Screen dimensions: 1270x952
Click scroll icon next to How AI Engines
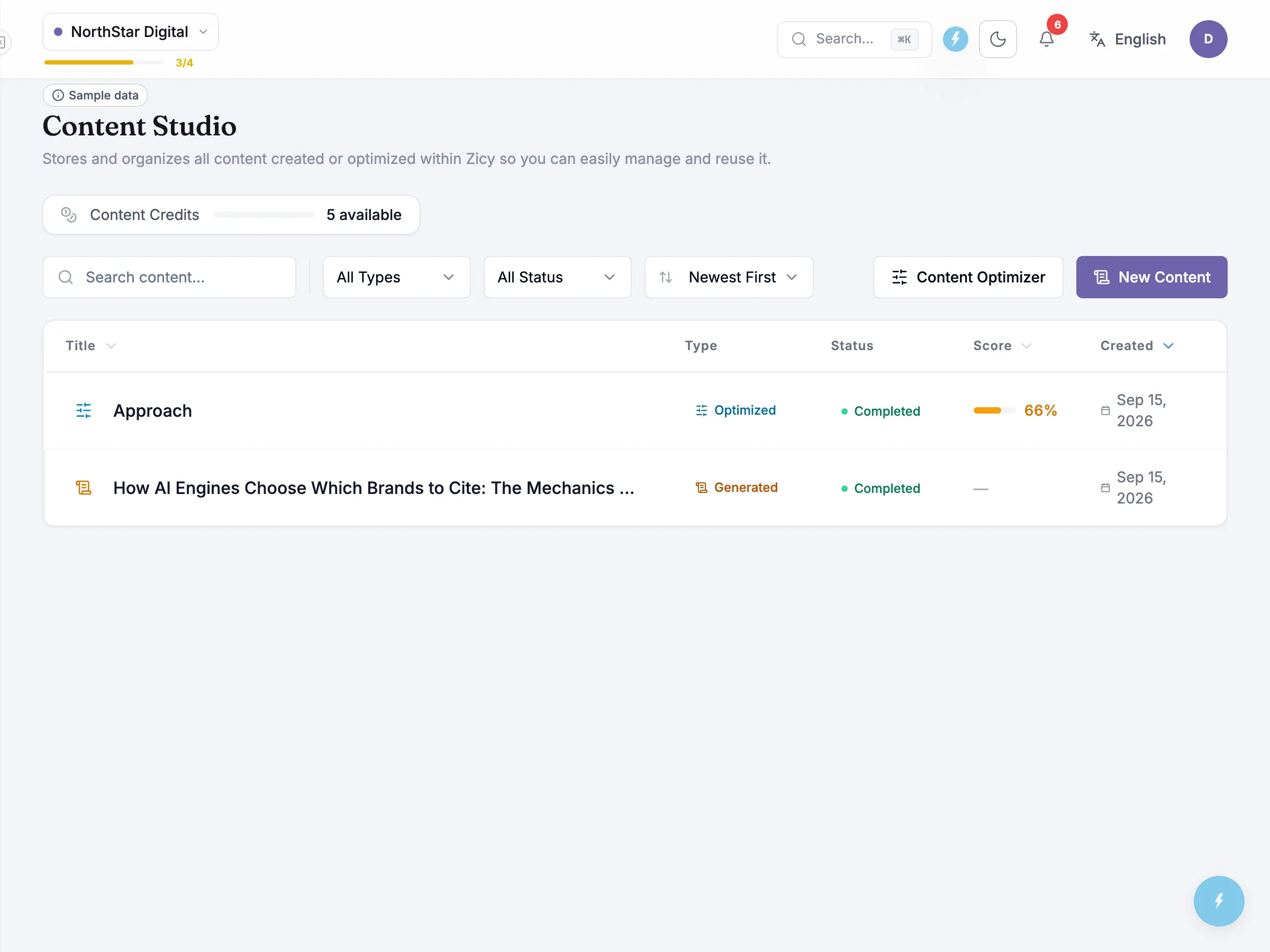[84, 488]
